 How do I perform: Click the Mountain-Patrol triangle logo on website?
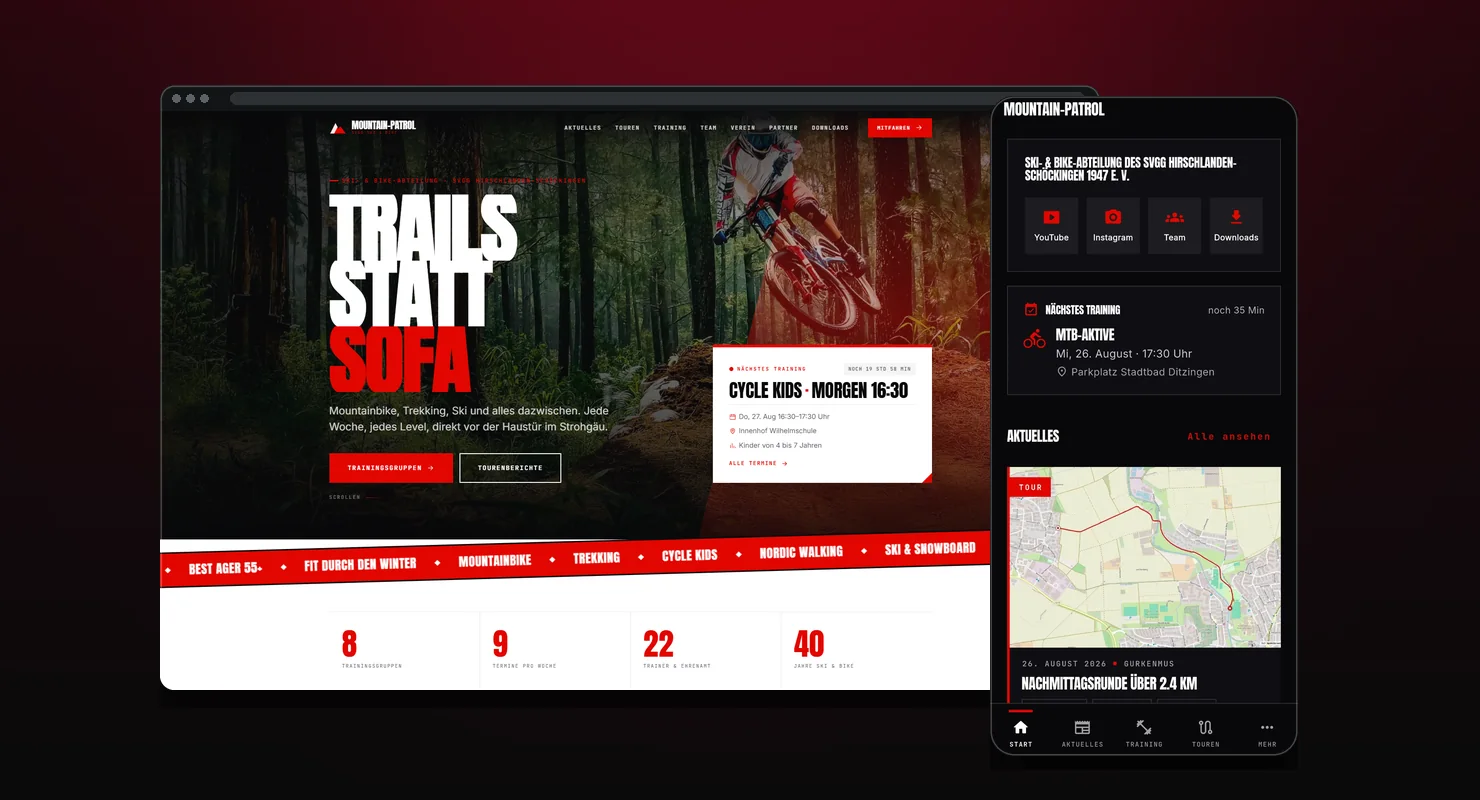click(338, 127)
